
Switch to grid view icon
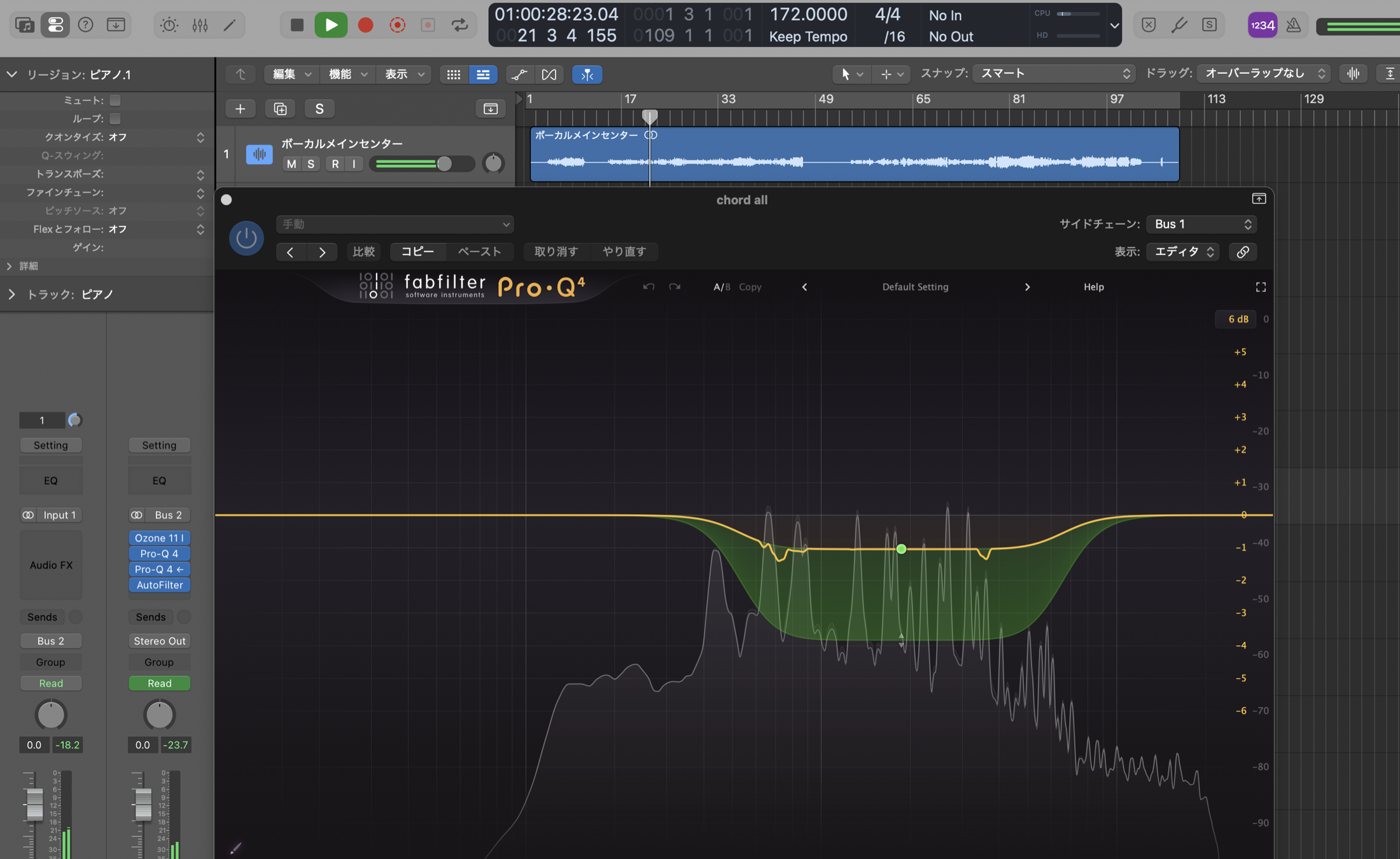[x=453, y=74]
